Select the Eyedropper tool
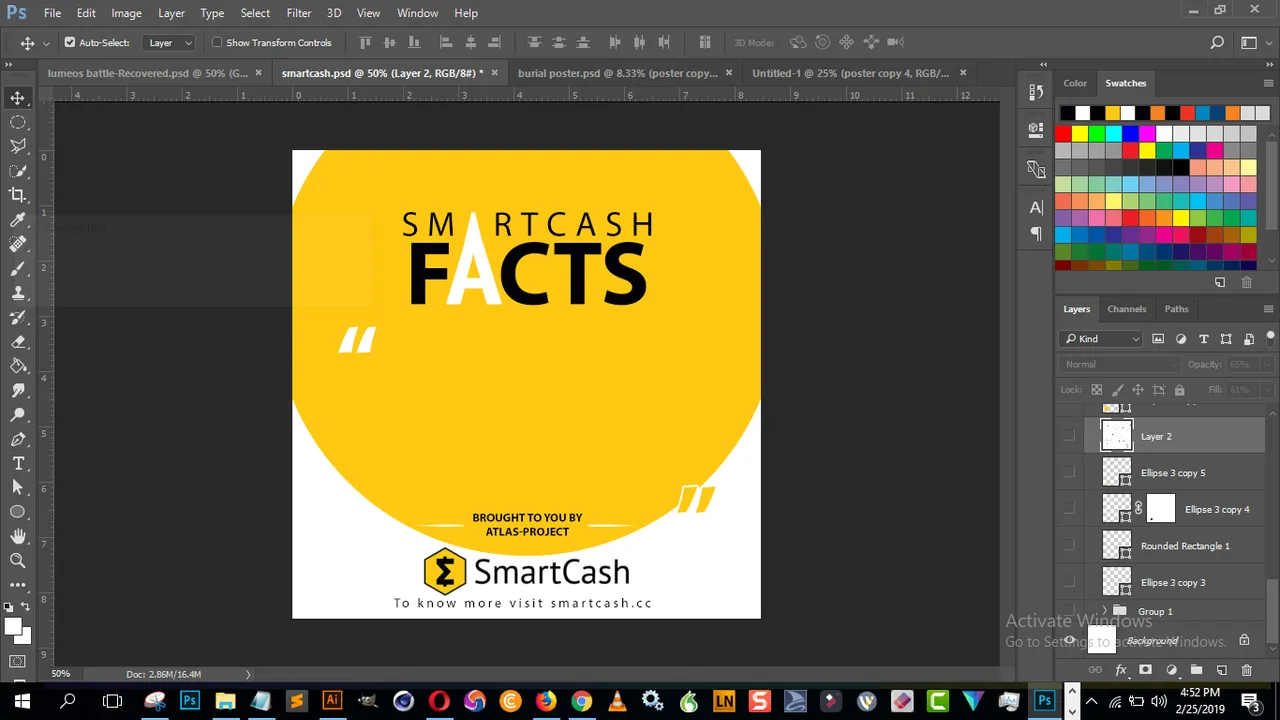Image resolution: width=1280 pixels, height=720 pixels. (x=18, y=220)
